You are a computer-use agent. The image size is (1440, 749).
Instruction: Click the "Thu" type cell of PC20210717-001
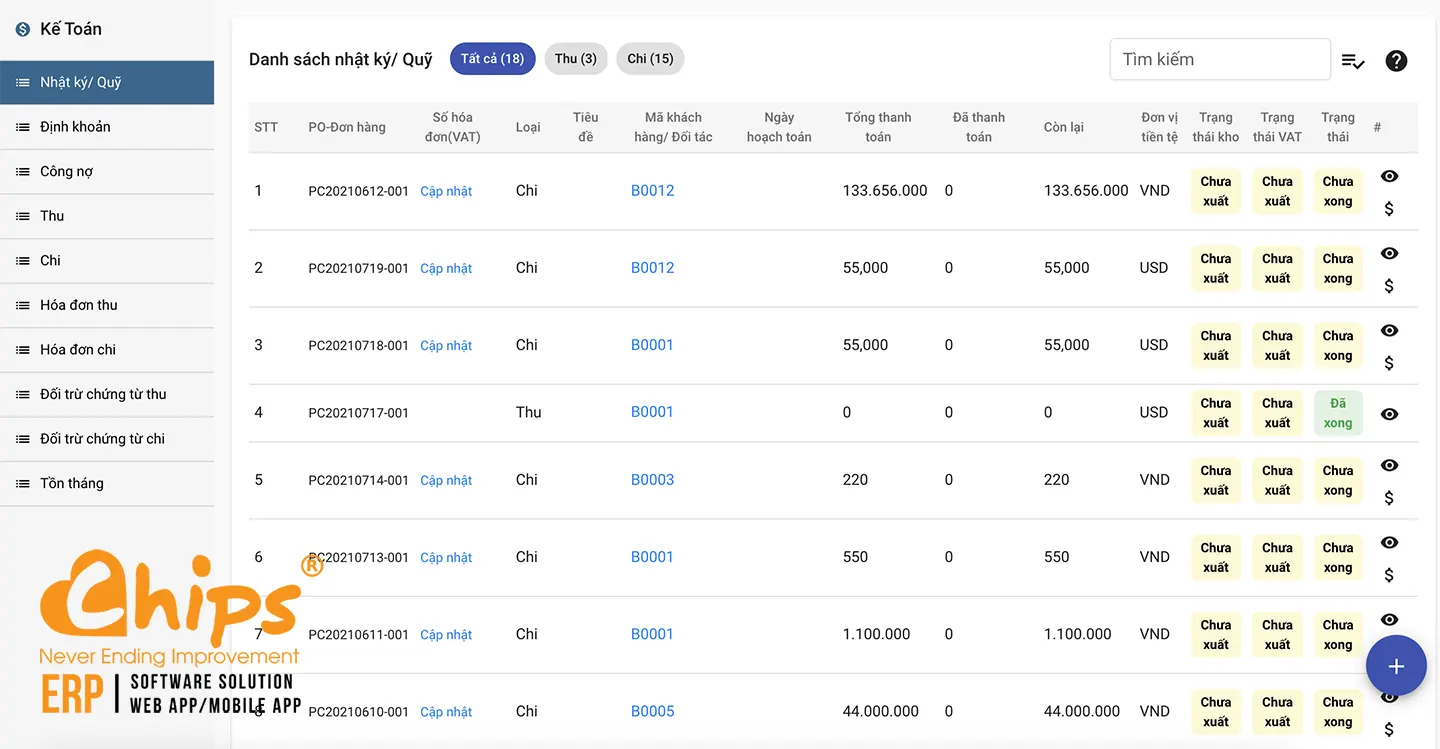529,412
